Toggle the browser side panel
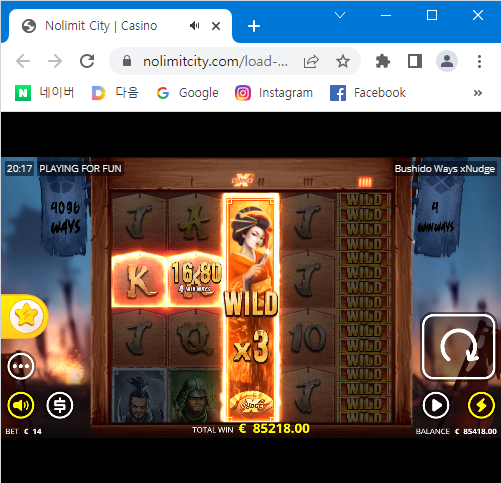The image size is (502, 484). point(415,61)
